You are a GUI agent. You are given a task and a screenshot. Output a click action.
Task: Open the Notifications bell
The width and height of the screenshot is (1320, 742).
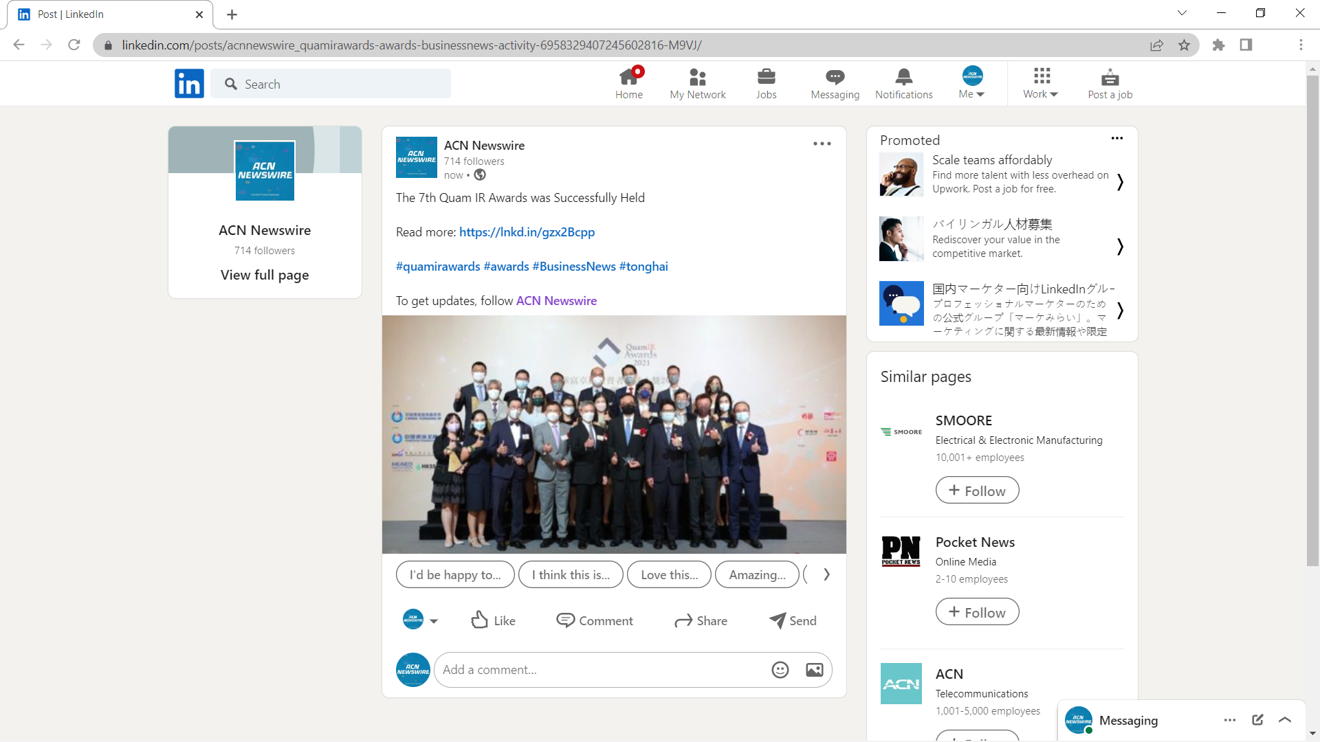coord(903,84)
